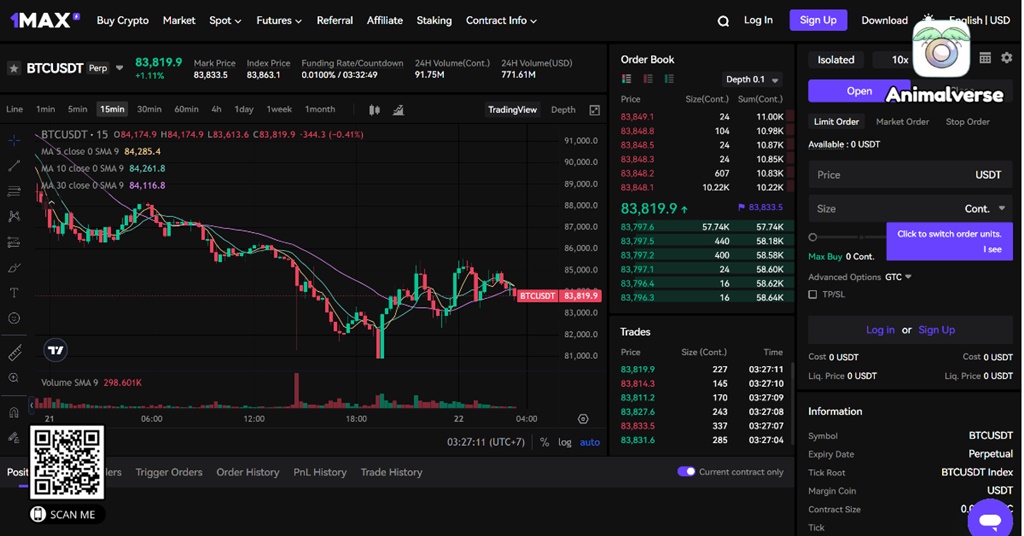The image size is (1024, 536).
Task: Open the Trade History tab
Action: (391, 472)
